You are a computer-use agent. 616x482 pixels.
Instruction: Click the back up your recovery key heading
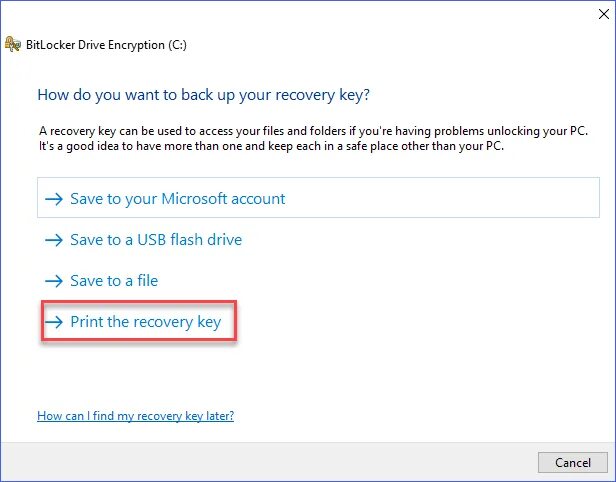tap(202, 95)
